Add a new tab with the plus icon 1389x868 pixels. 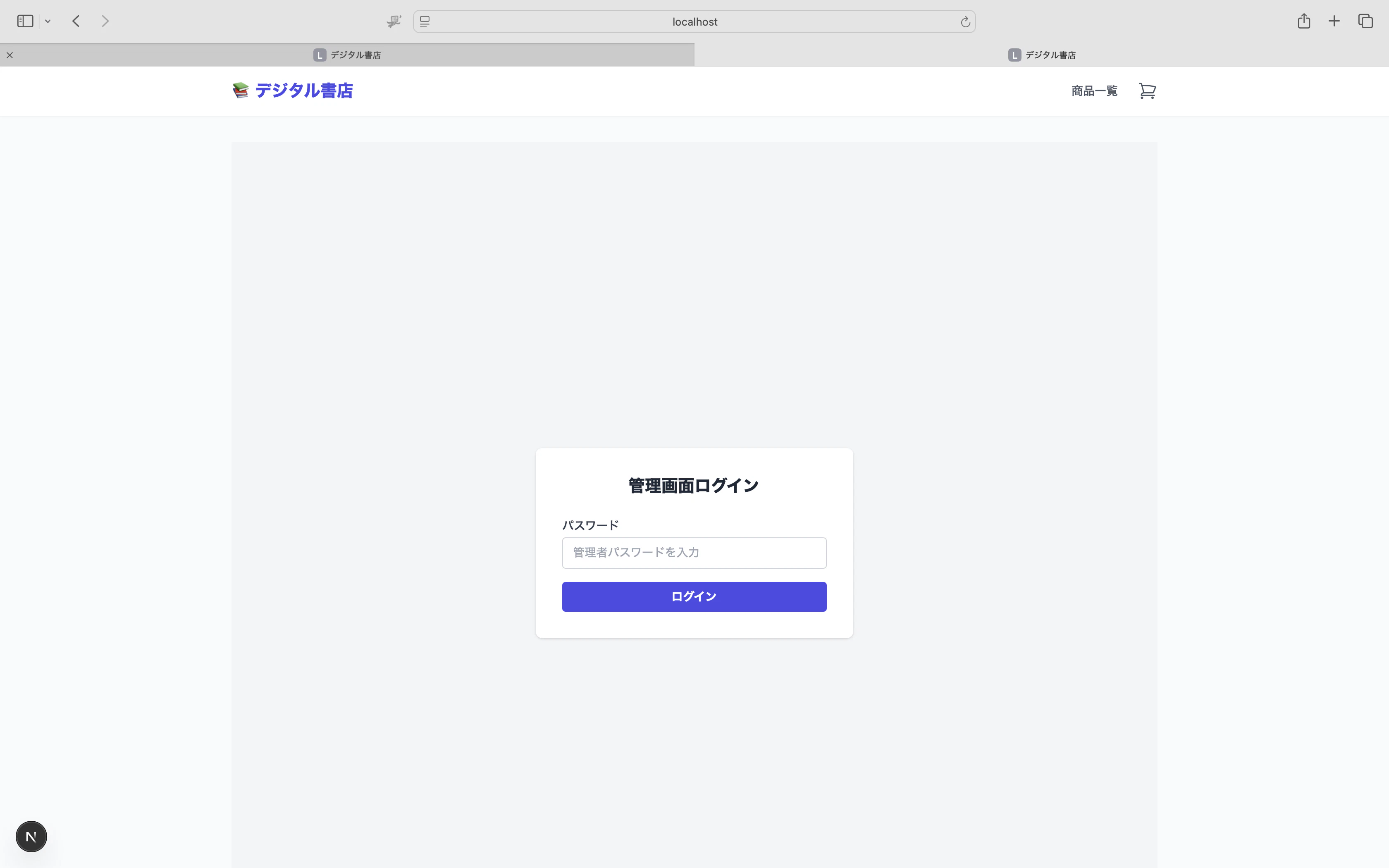[1334, 21]
